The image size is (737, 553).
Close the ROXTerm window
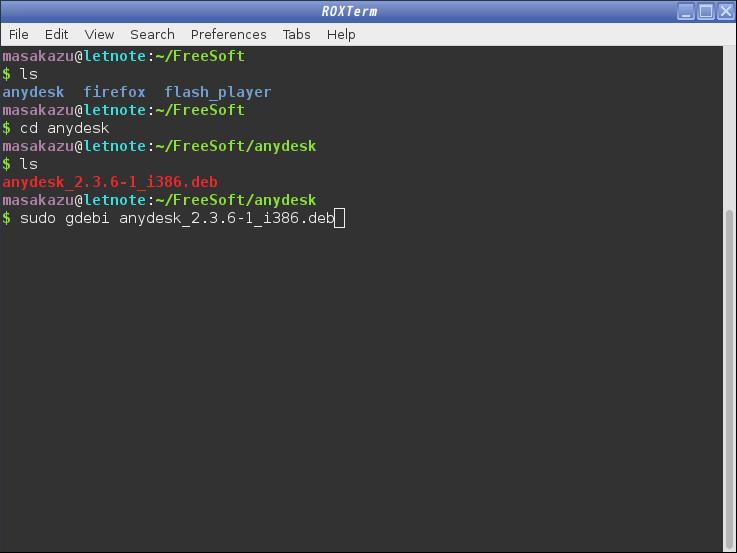pos(725,11)
